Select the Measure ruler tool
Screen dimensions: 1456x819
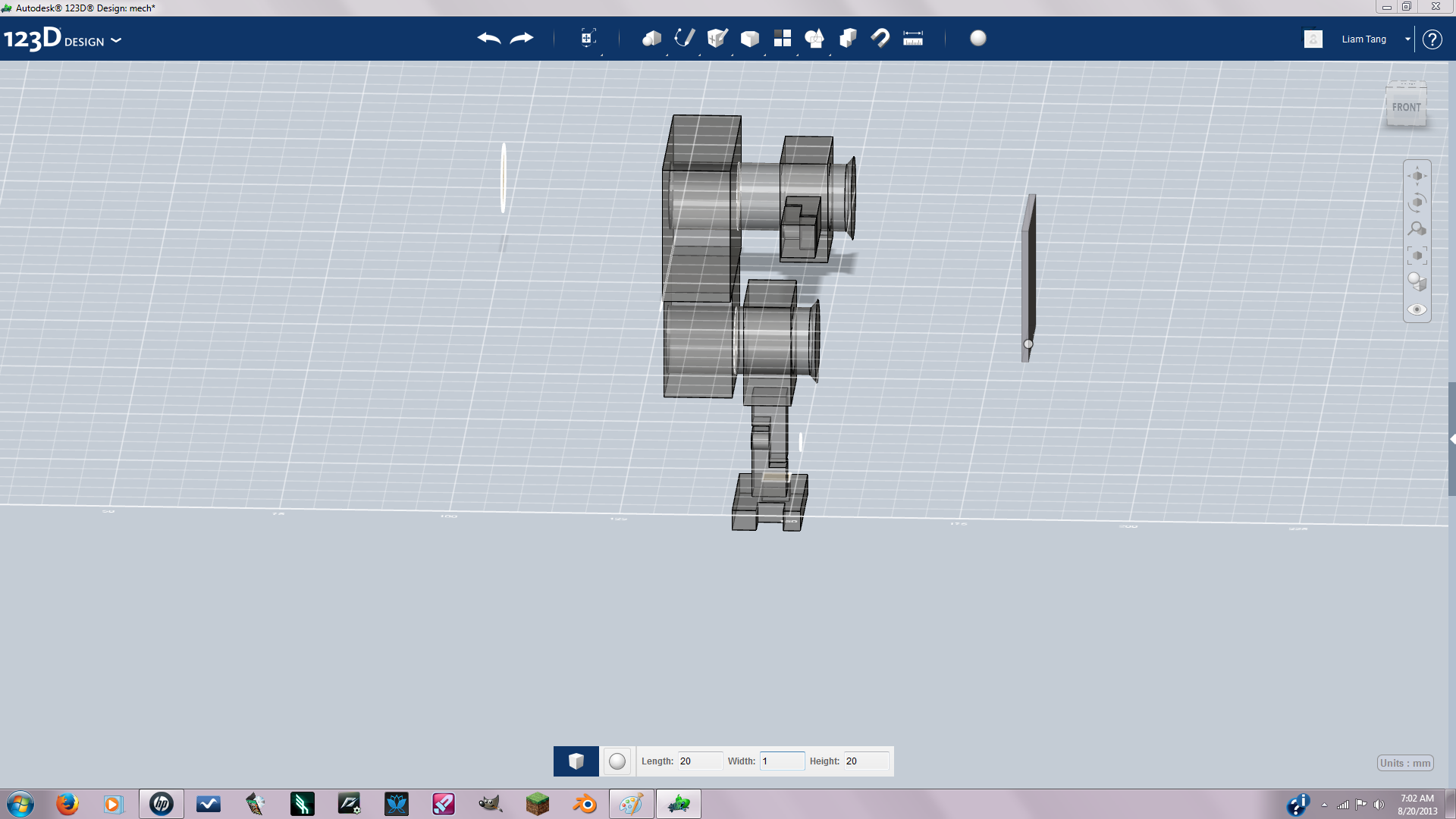[913, 38]
